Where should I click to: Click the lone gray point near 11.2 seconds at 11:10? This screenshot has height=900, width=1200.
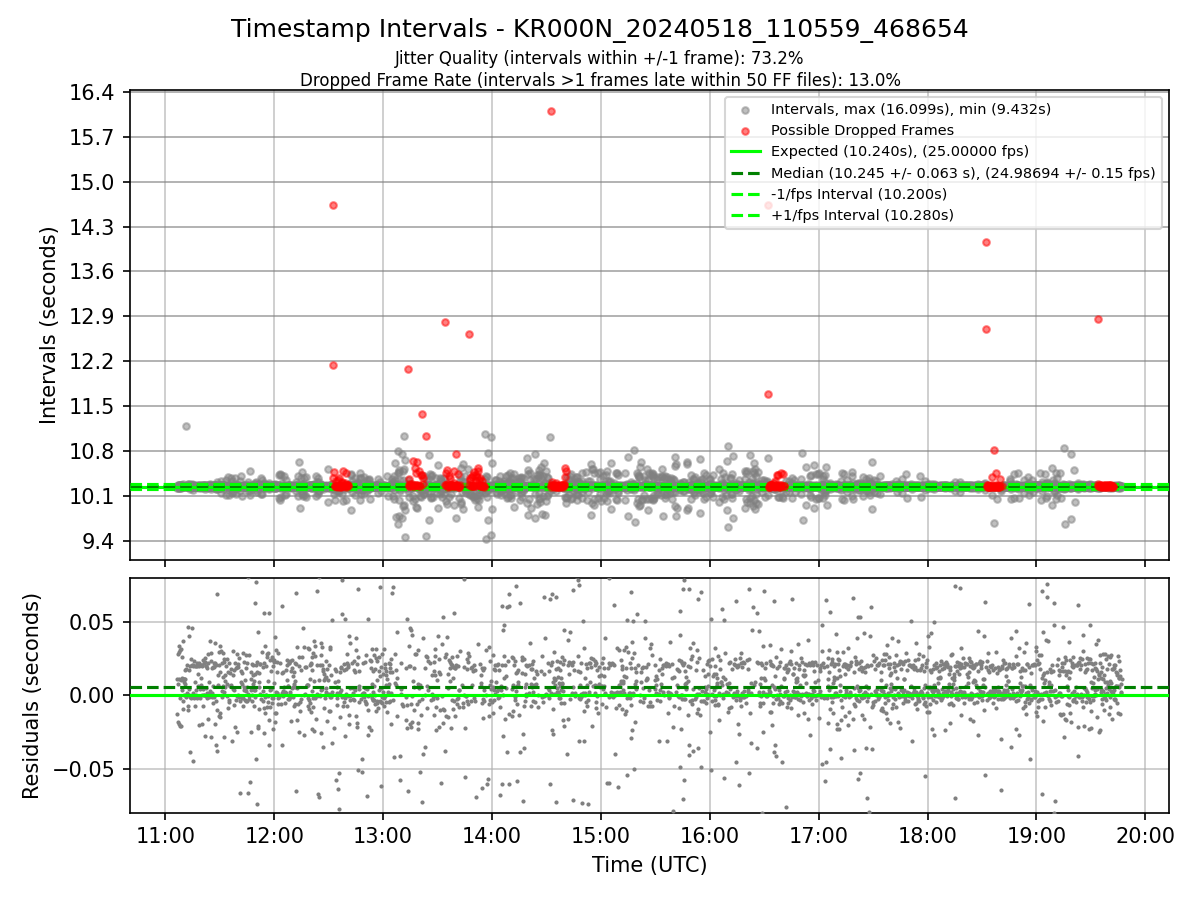[x=186, y=426]
